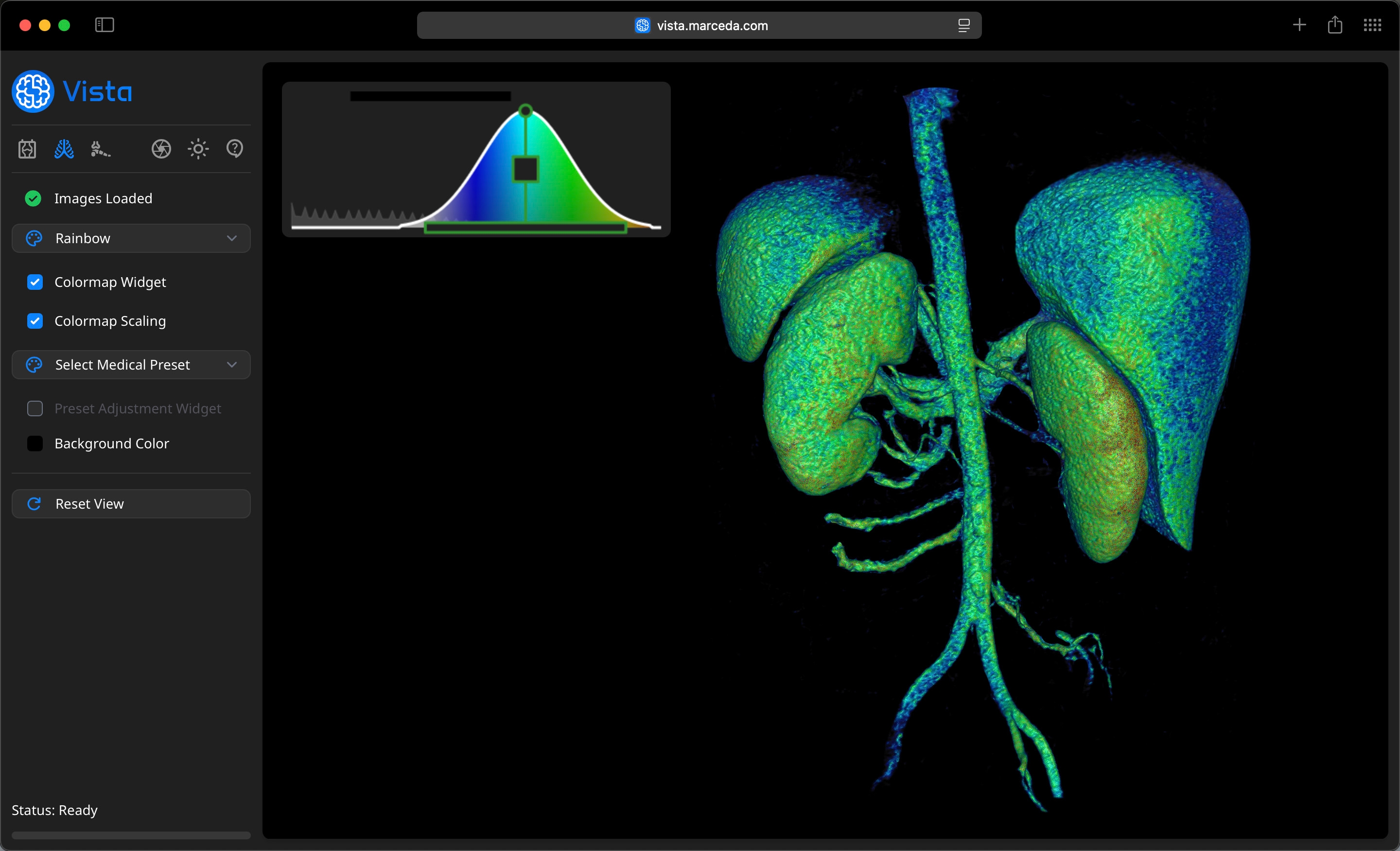
Task: Click the Background Color black swatch
Action: (x=35, y=443)
